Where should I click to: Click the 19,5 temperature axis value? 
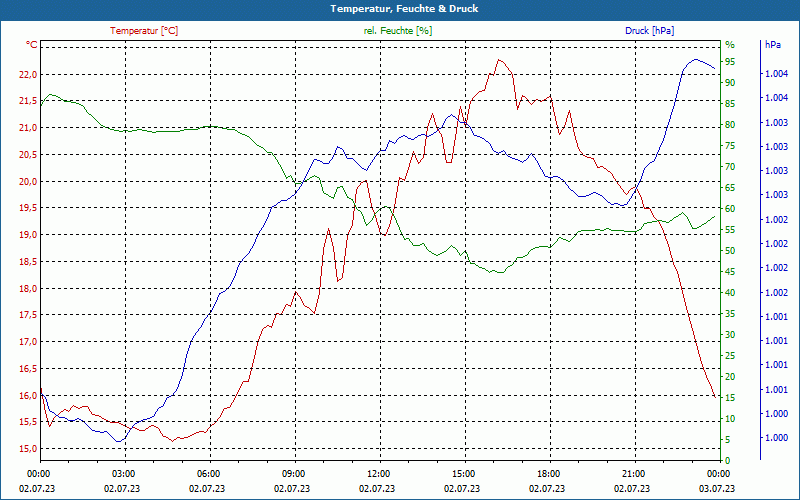tap(29, 208)
